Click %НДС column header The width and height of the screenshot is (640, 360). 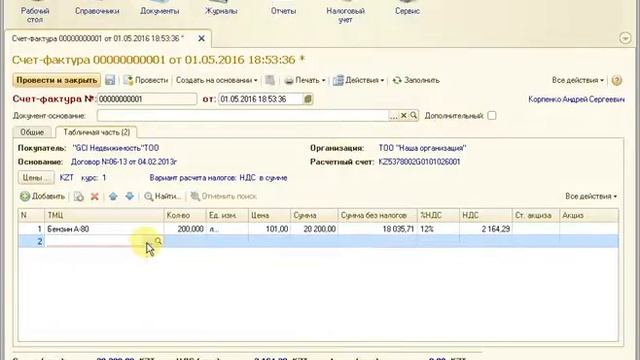438,215
